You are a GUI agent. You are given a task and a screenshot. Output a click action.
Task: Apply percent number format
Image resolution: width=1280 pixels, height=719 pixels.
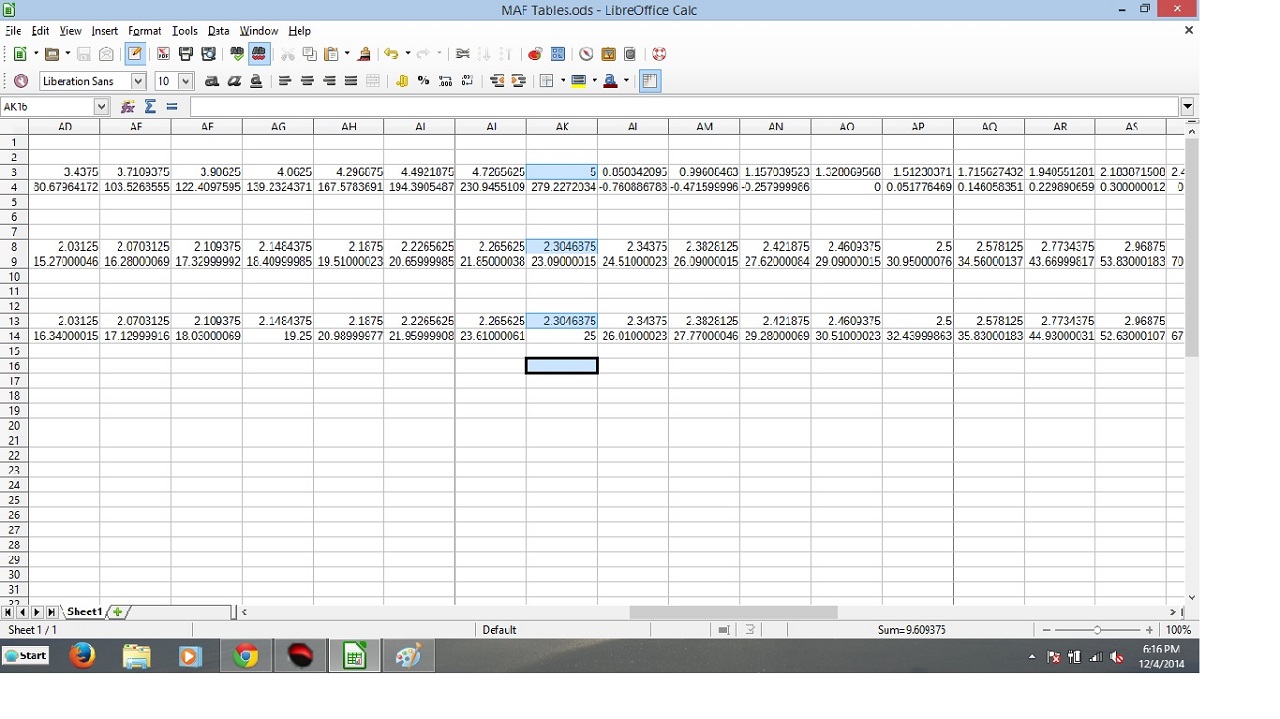coord(424,81)
